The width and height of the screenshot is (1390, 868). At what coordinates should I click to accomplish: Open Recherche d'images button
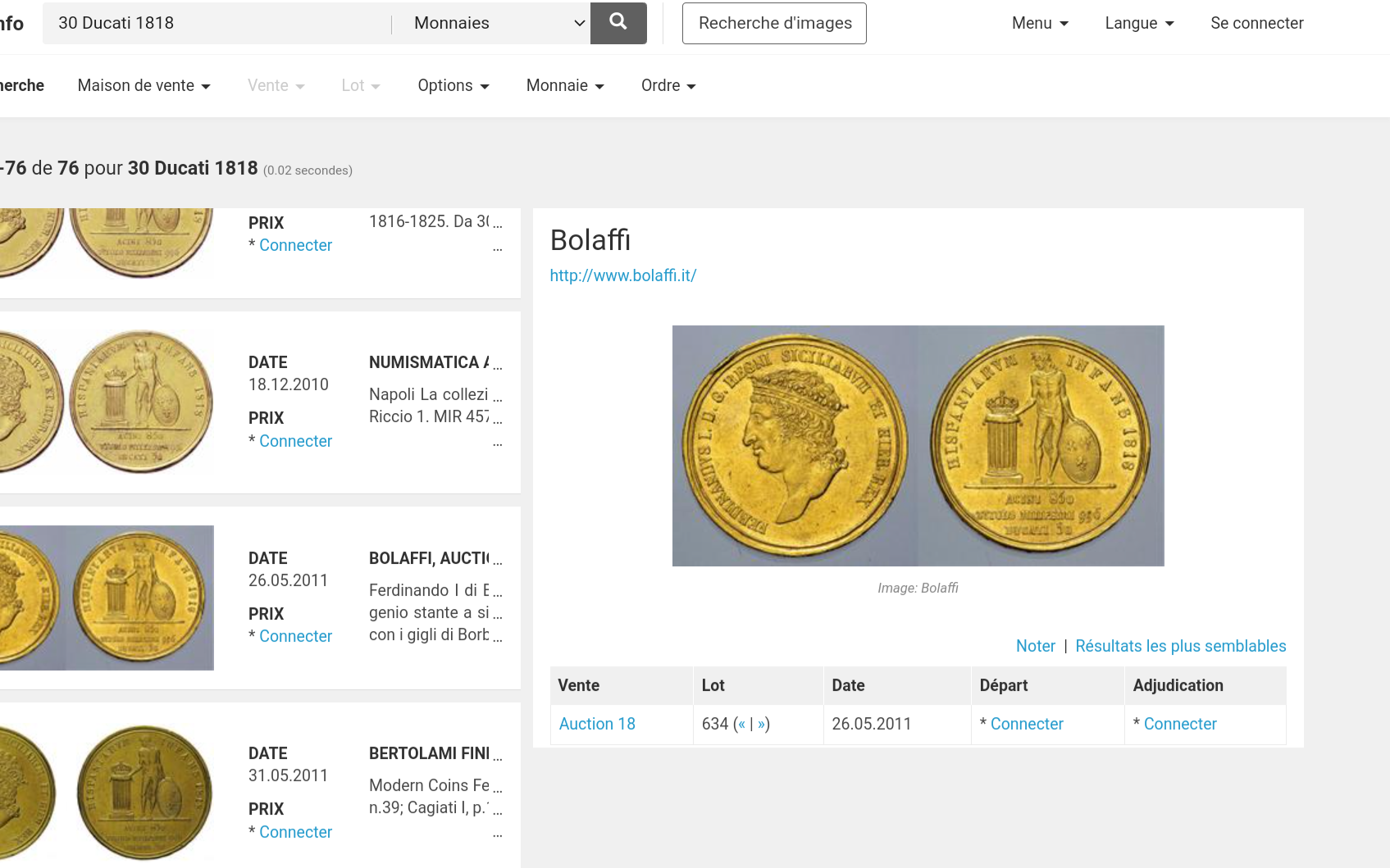(x=774, y=23)
